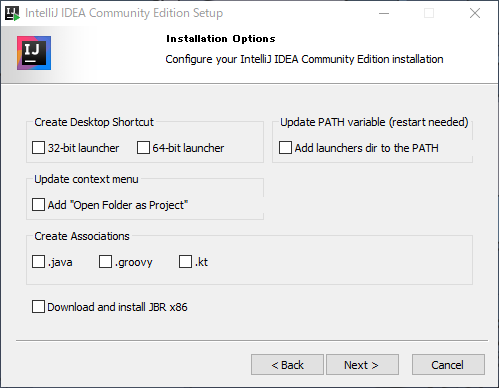Click the Create Desktop Shortcut group label
This screenshot has height=388, width=499.
[x=94, y=122]
